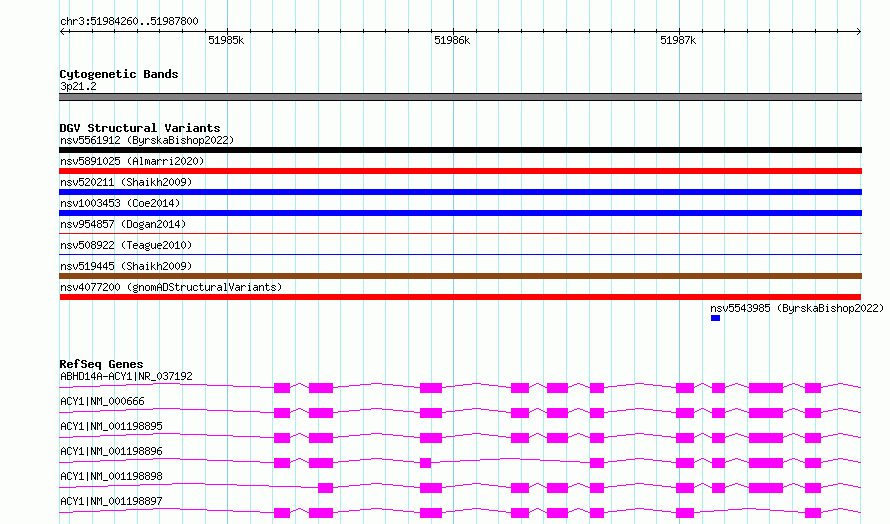
Task: Open the ACY1|NM_001198897 transcript label
Action: (x=111, y=501)
